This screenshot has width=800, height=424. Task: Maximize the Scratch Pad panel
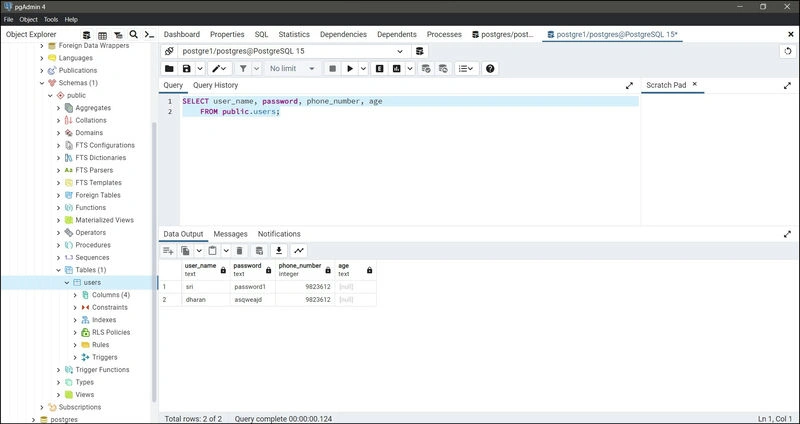787,86
